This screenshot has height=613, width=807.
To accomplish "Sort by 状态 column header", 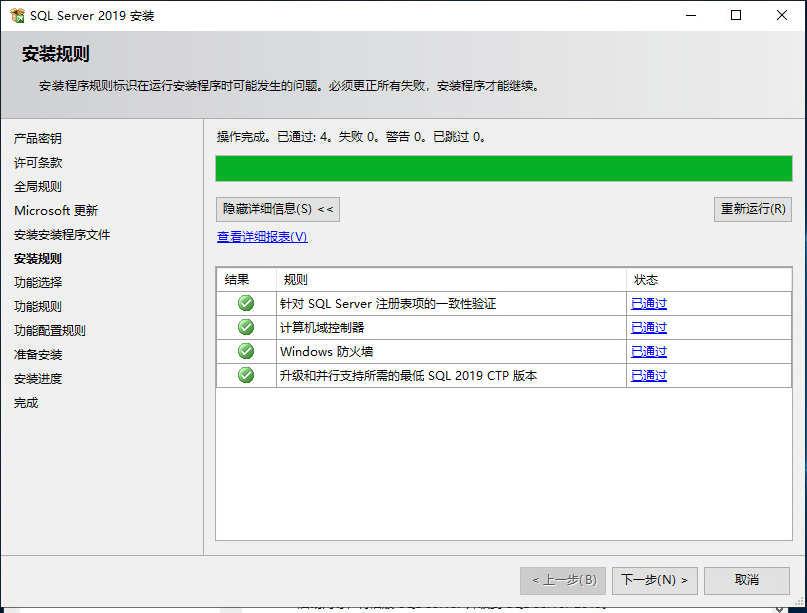I will click(x=709, y=279).
